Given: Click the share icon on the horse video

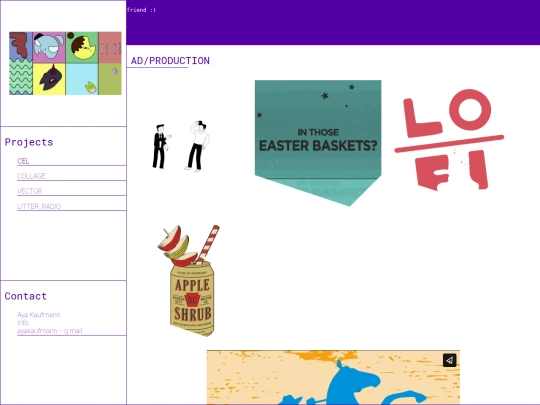Looking at the screenshot, I should click(x=449, y=360).
